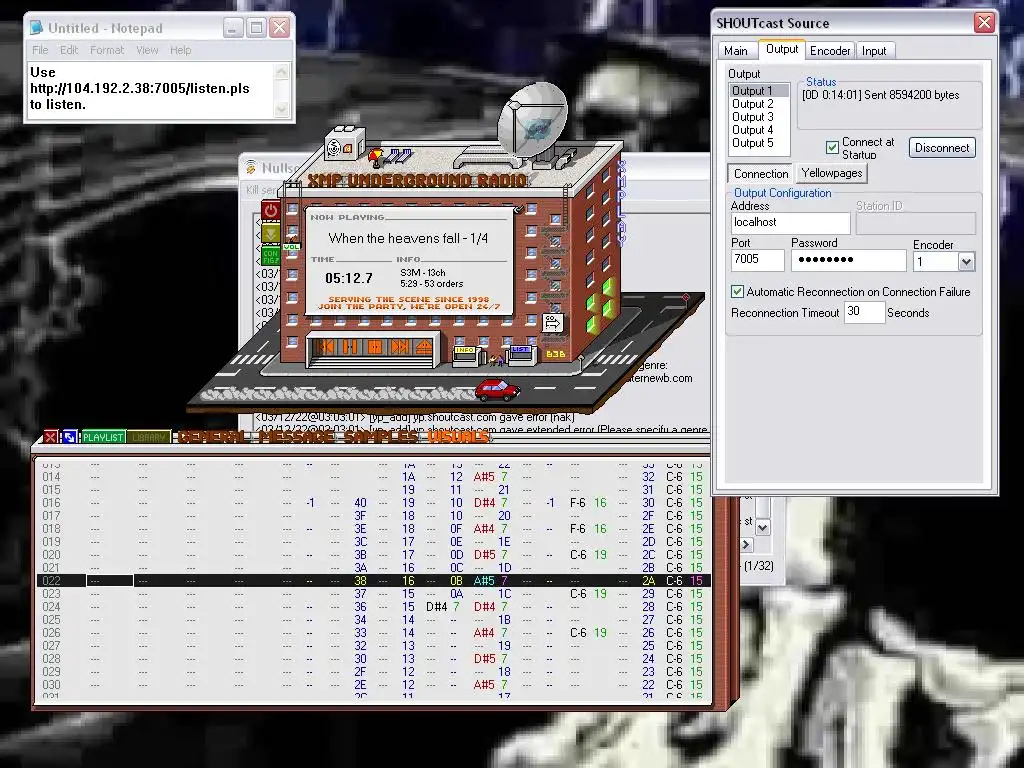This screenshot has width=1024, height=768.
Task: Click the eject/open file button in XMPlay
Action: (x=423, y=347)
